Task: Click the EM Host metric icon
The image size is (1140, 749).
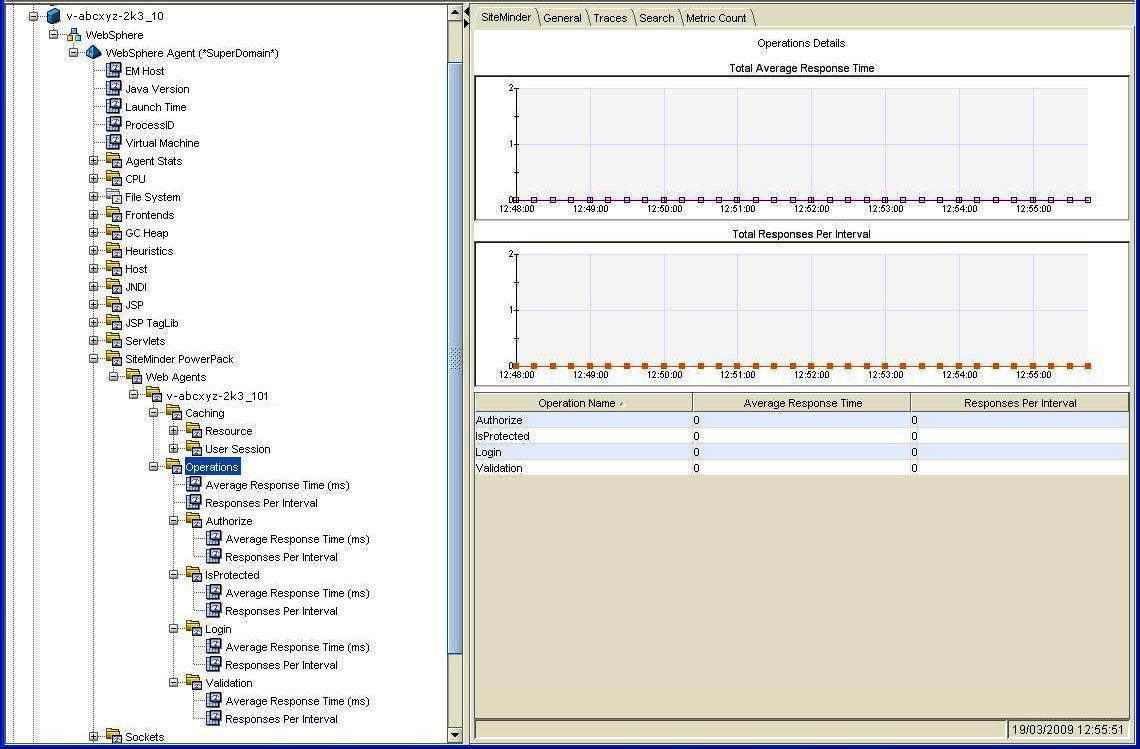Action: (114, 71)
